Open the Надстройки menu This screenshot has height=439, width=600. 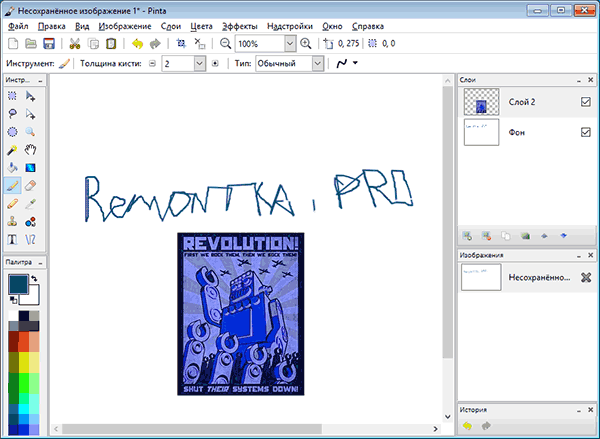tap(290, 26)
